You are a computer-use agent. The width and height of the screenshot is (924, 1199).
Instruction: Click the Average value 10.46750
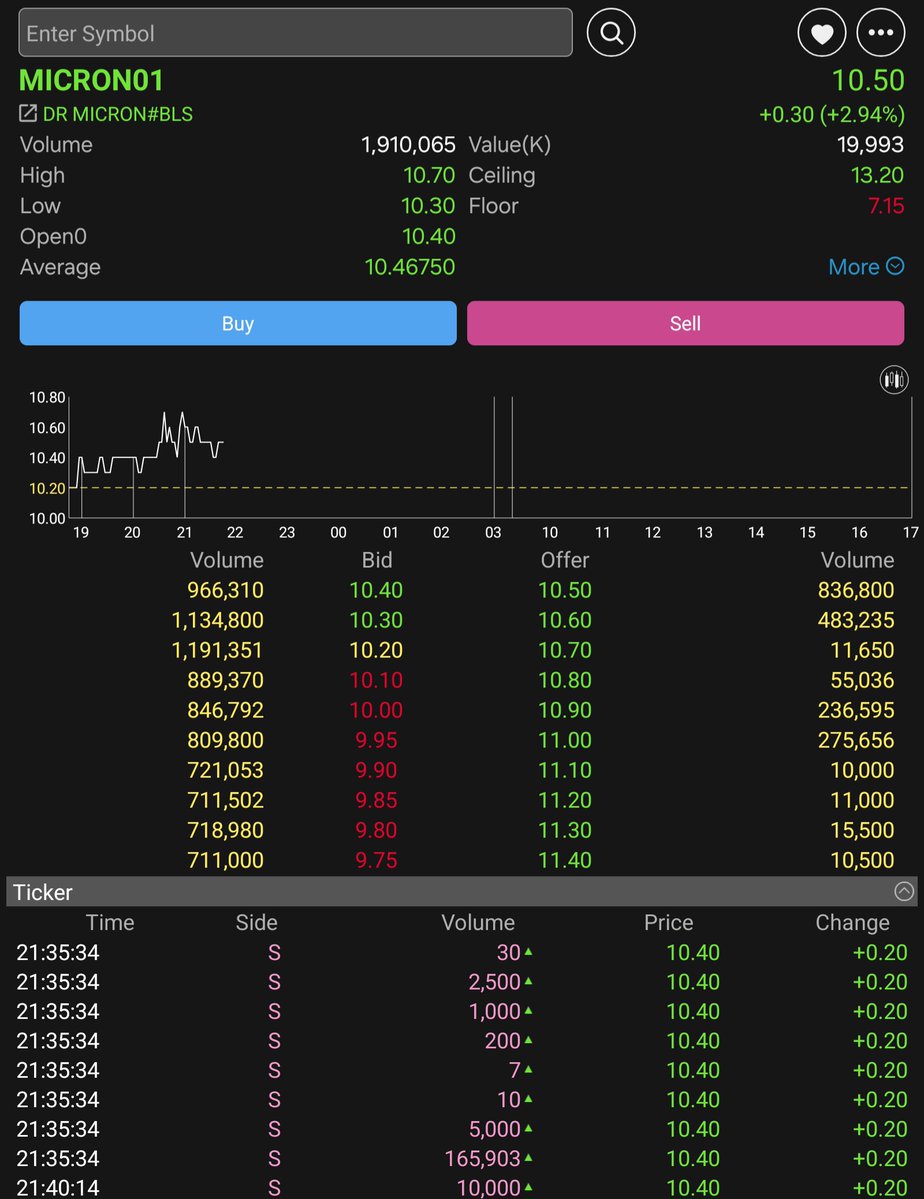coord(410,267)
